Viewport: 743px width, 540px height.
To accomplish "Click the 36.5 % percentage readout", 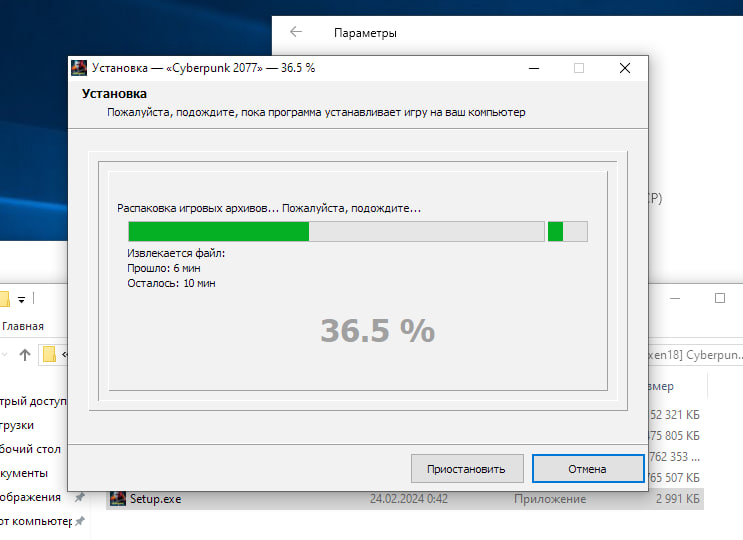I will click(378, 330).
